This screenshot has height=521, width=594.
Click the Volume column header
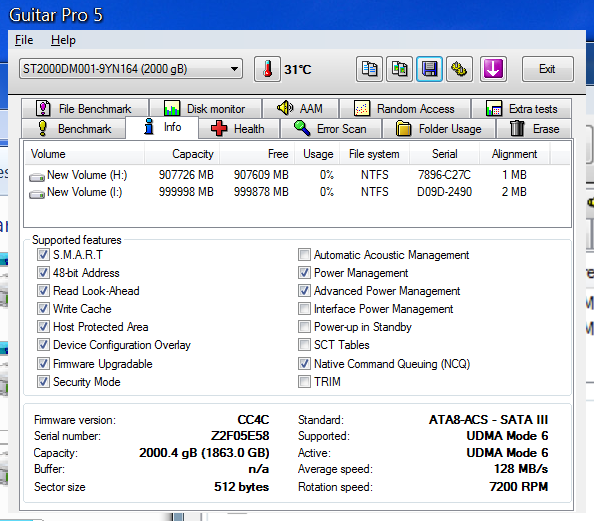[84, 153]
